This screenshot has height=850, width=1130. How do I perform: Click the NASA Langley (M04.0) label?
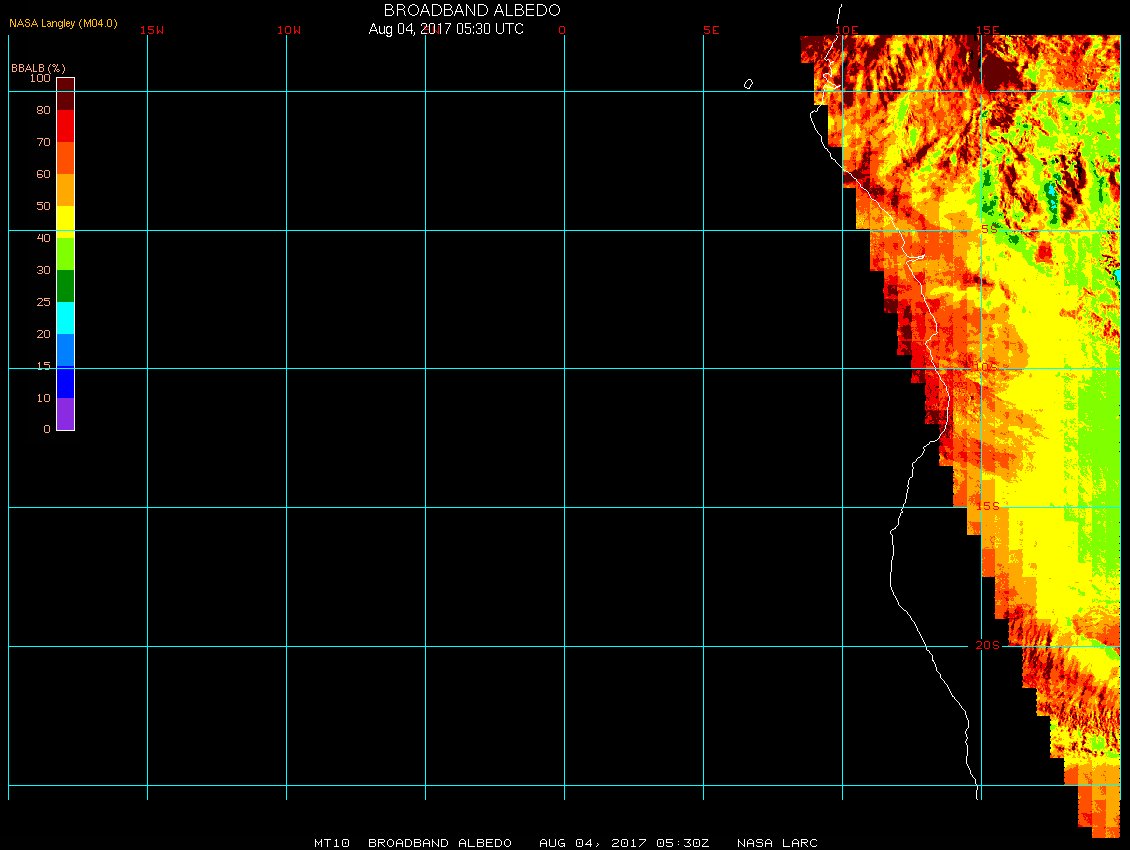[63, 22]
